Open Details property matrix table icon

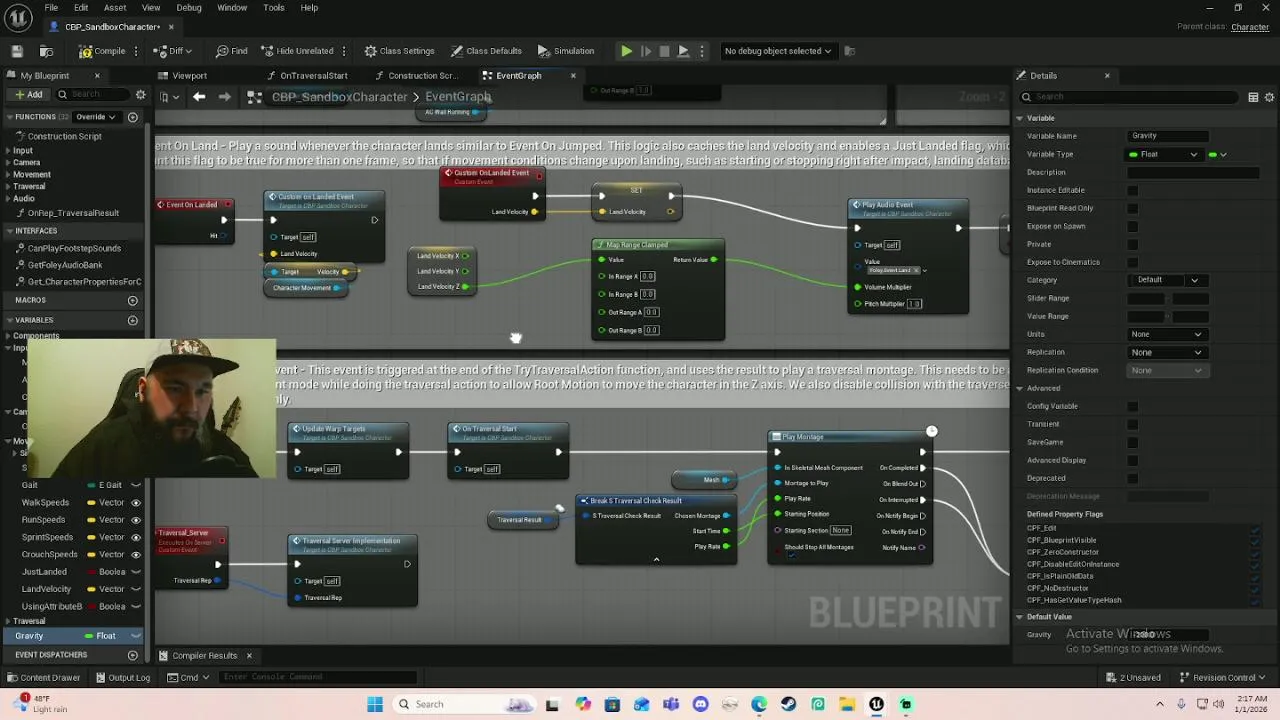click(1253, 97)
